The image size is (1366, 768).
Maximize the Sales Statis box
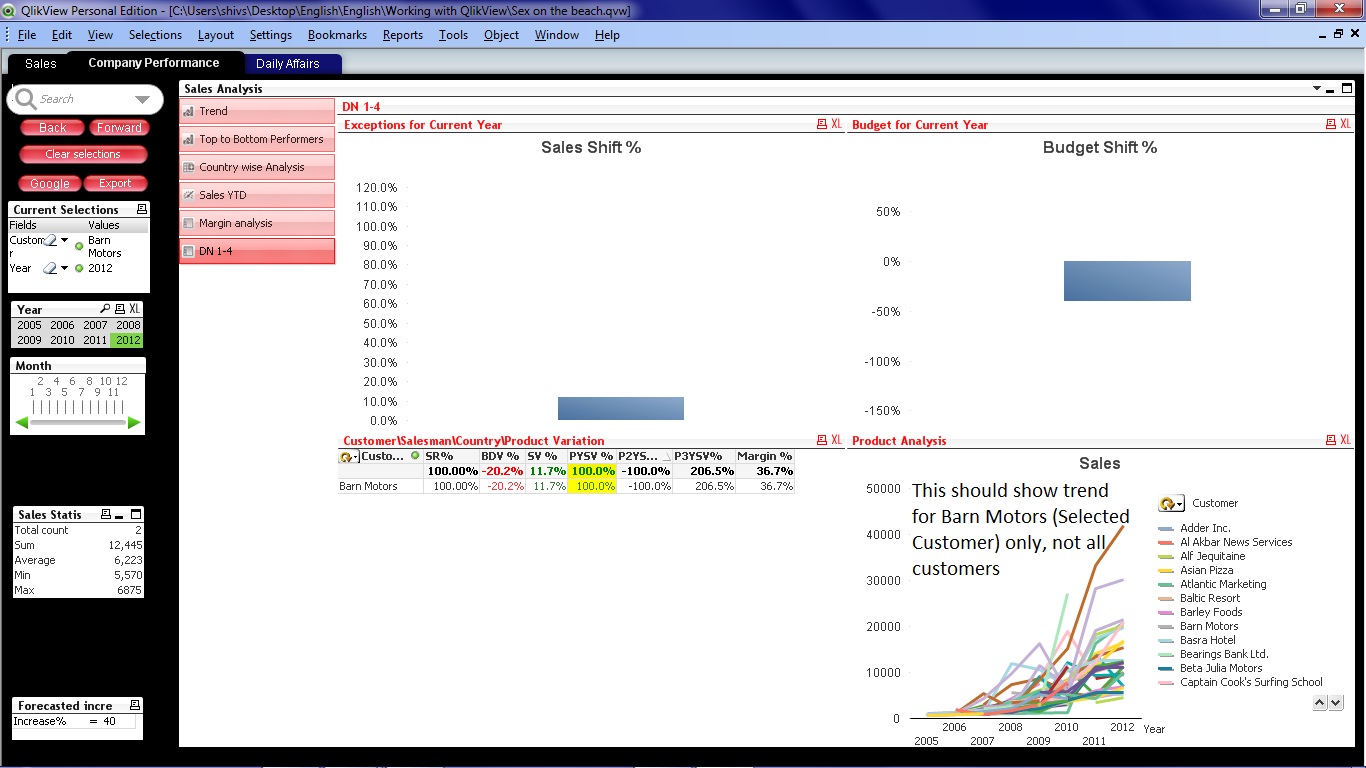[136, 514]
